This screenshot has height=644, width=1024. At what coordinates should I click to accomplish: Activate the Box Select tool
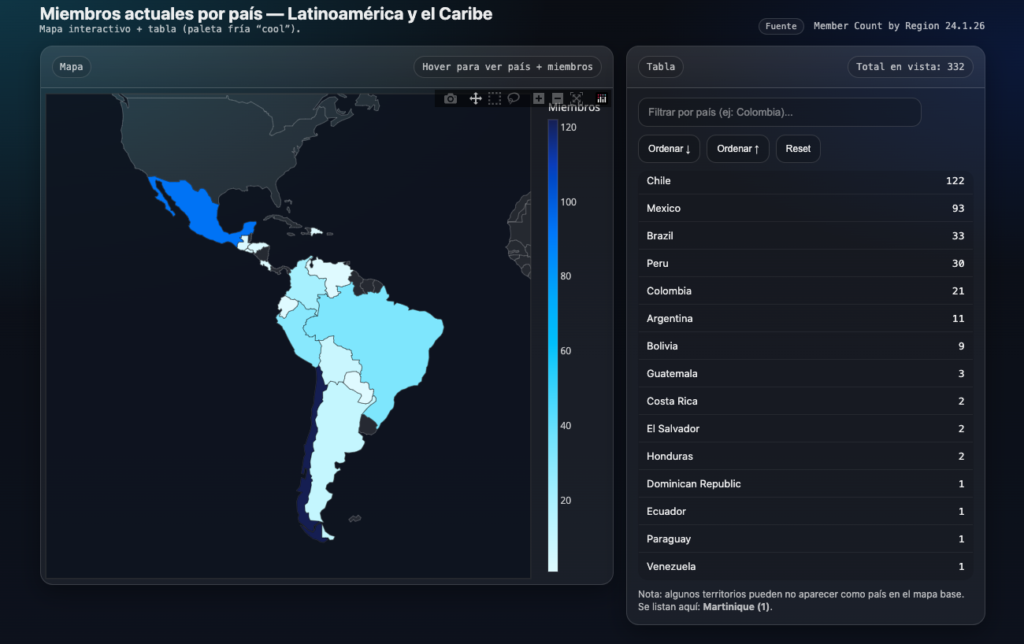(494, 98)
